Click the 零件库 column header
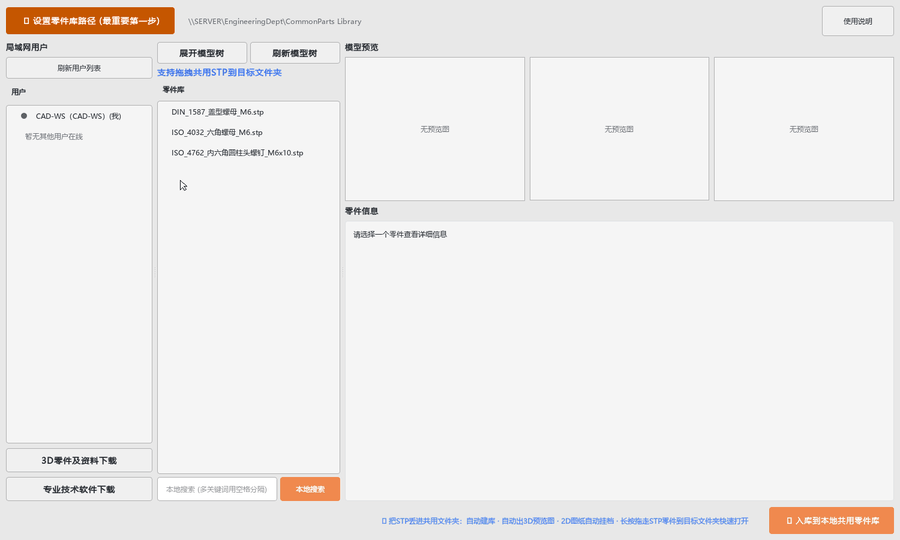The width and height of the screenshot is (900, 540). [173, 90]
